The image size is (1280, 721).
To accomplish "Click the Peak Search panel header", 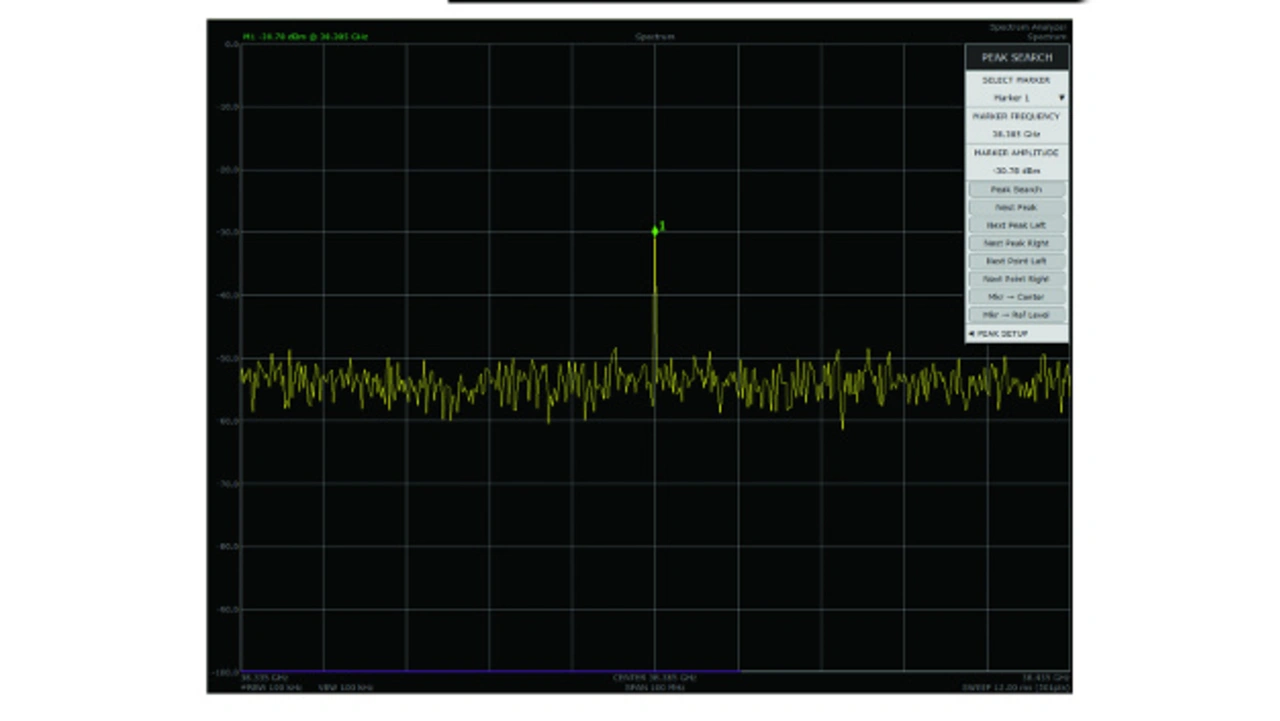I will pos(1016,58).
